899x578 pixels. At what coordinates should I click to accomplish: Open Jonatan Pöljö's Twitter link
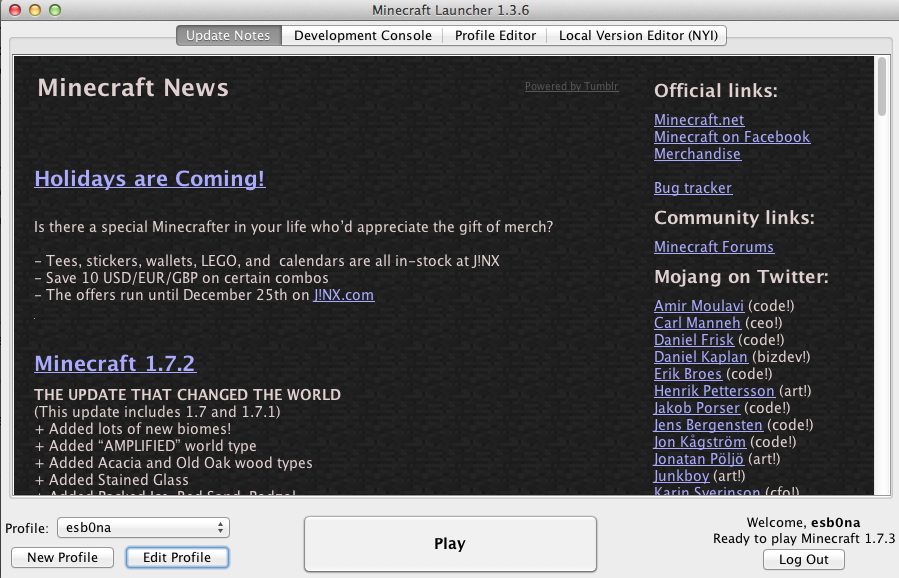(699, 459)
